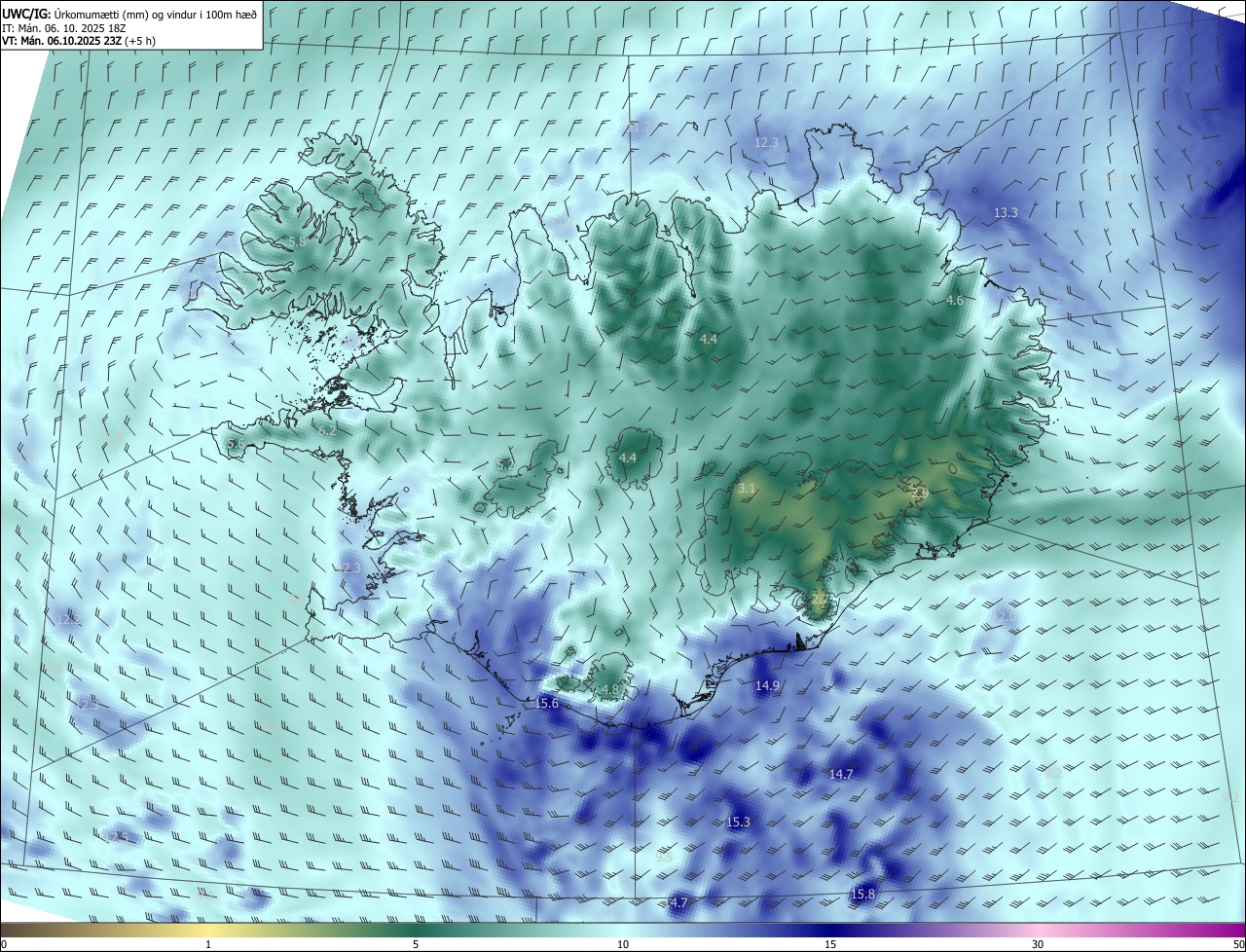Viewport: 1246px width, 952px height.
Task: Click the 1 tick on color scale
Action: click(x=208, y=944)
